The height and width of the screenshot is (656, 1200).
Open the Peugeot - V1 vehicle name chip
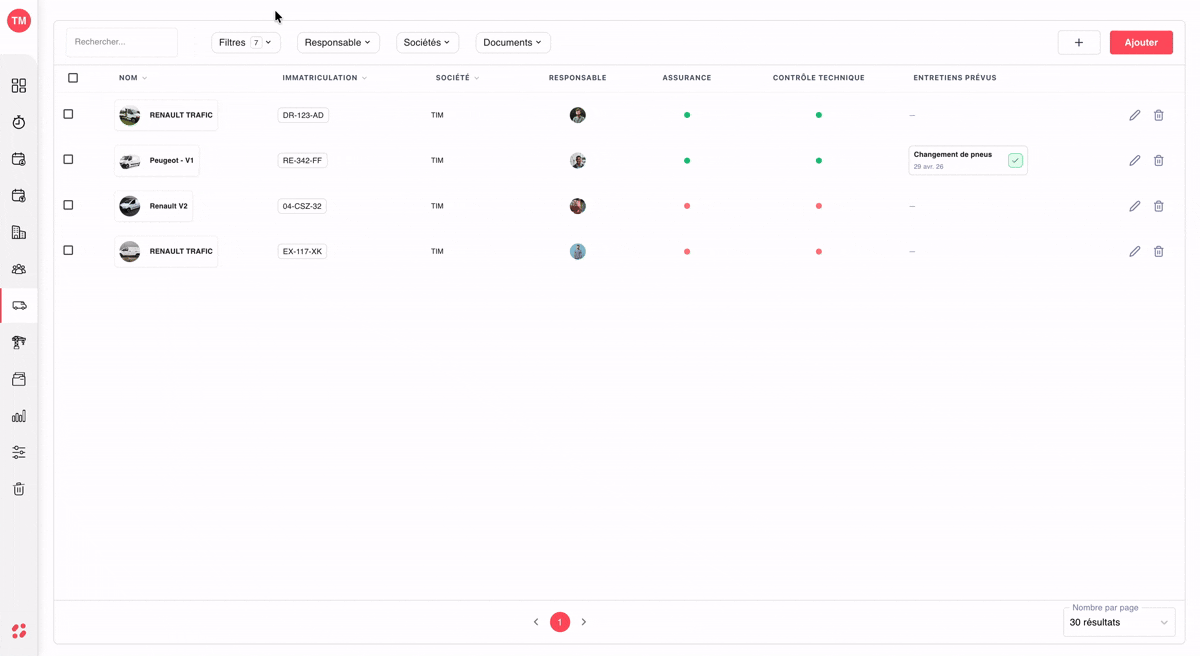(x=157, y=160)
